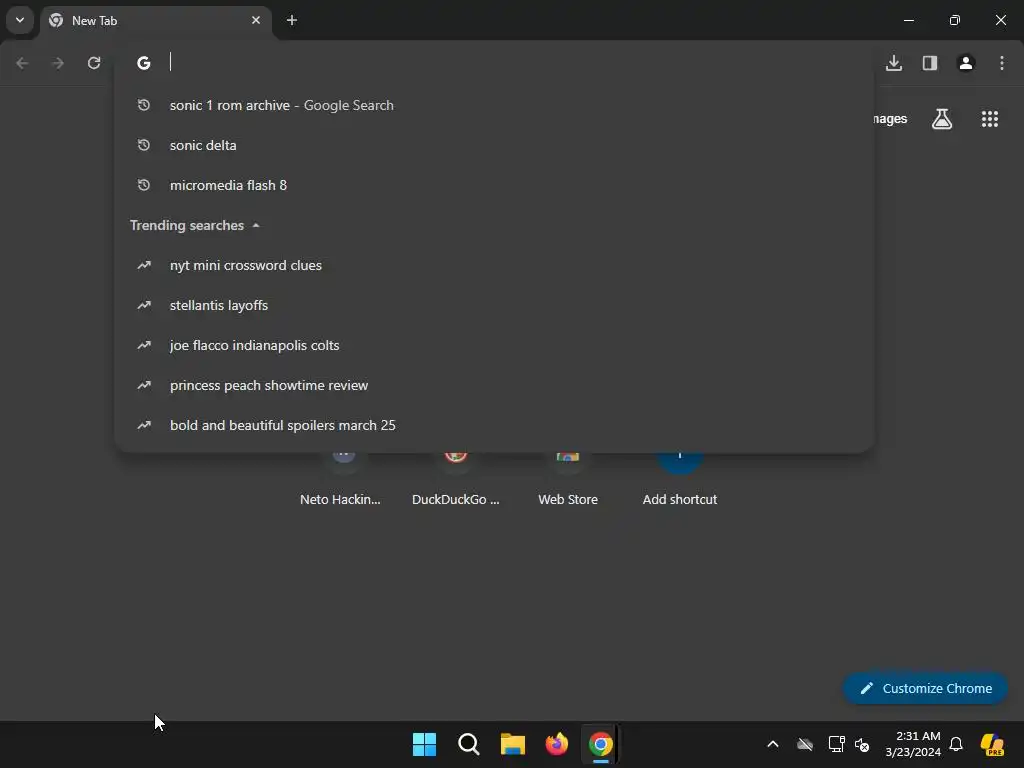The image size is (1024, 768).
Task: Open Search Labs flask icon
Action: pos(942,119)
